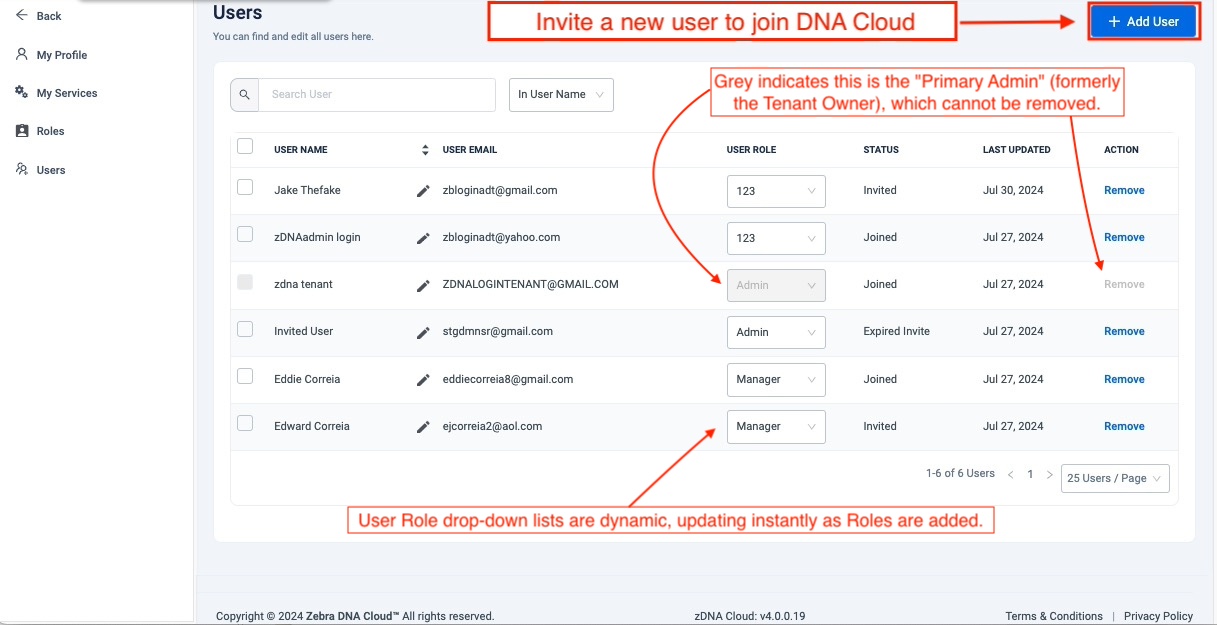Click the pencil icon for Eddie Correia
The width and height of the screenshot is (1217, 625).
pyautogui.click(x=423, y=380)
